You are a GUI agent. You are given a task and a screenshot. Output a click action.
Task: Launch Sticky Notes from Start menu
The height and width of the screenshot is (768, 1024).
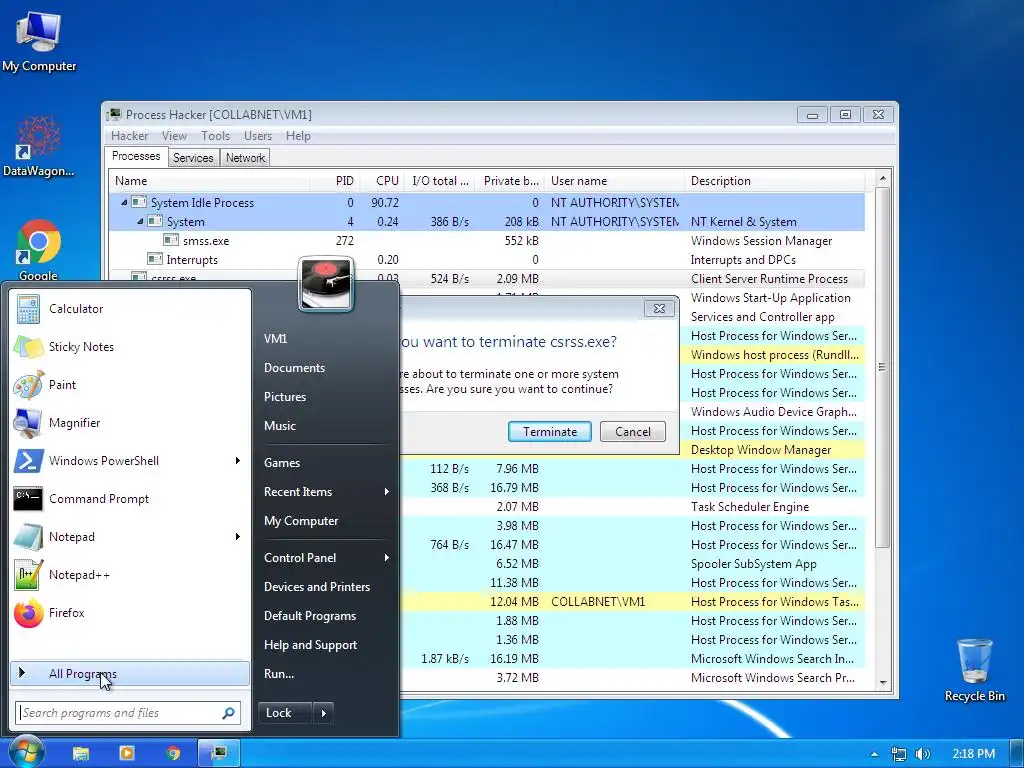[x=129, y=347]
